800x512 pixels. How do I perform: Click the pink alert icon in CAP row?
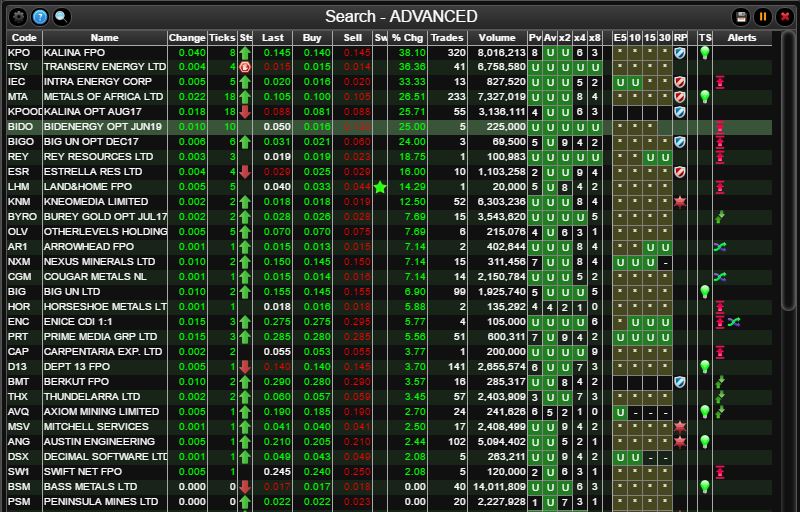point(720,352)
